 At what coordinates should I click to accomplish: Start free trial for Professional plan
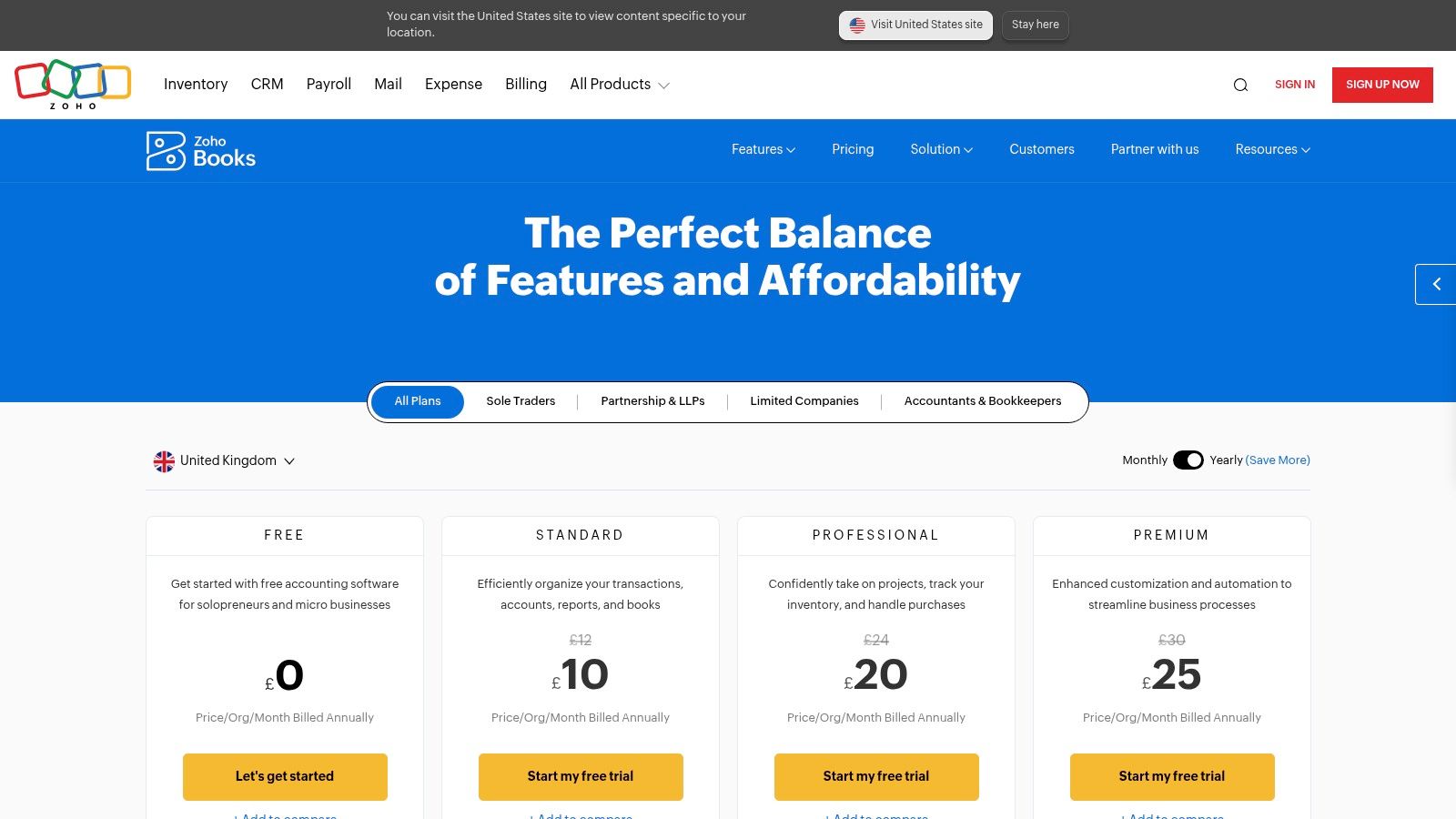coord(876,776)
